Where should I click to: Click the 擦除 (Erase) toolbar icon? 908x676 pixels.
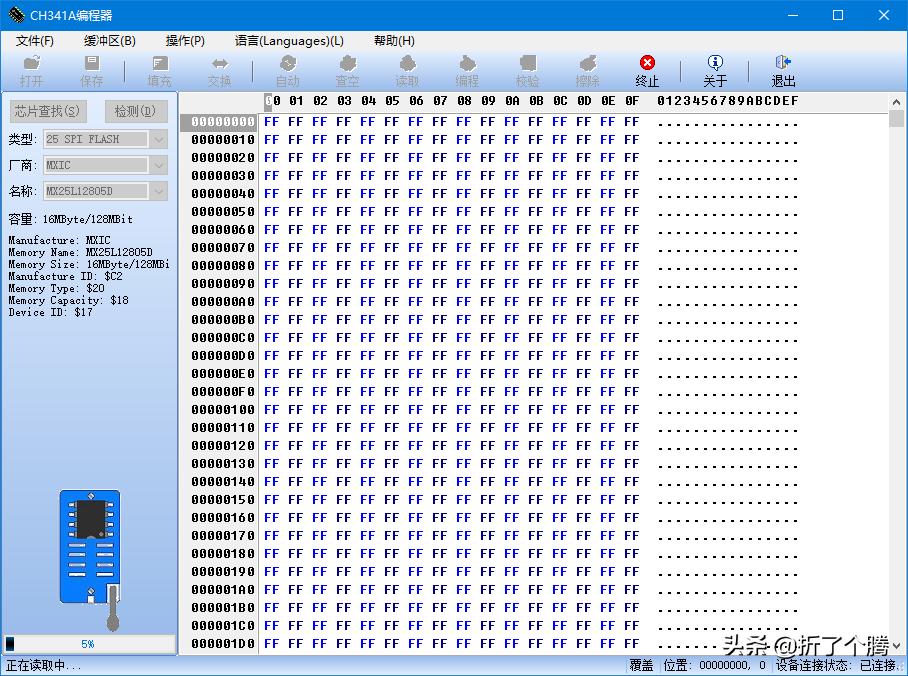(x=587, y=71)
